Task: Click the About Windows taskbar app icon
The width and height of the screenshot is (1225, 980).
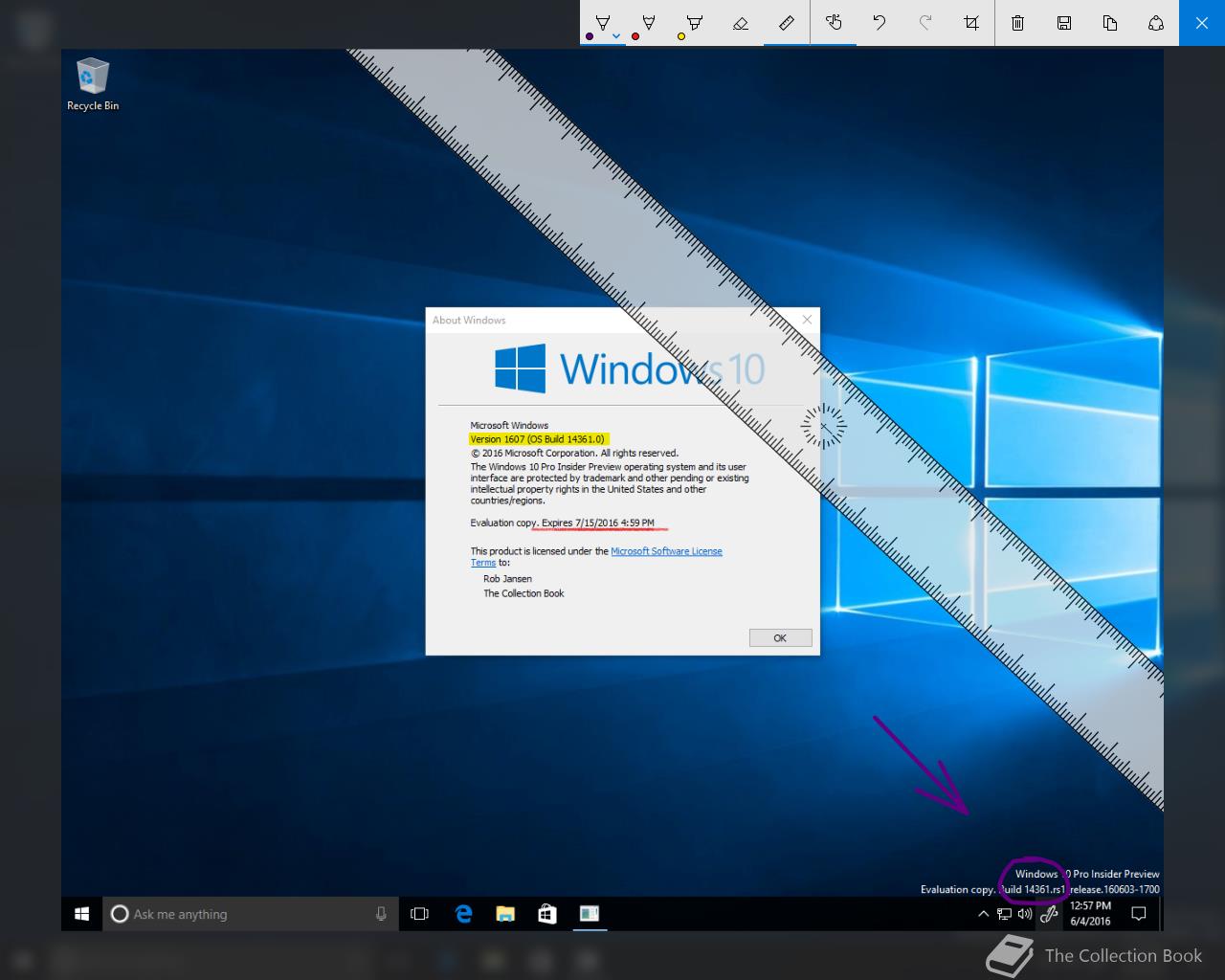Action: 590,914
